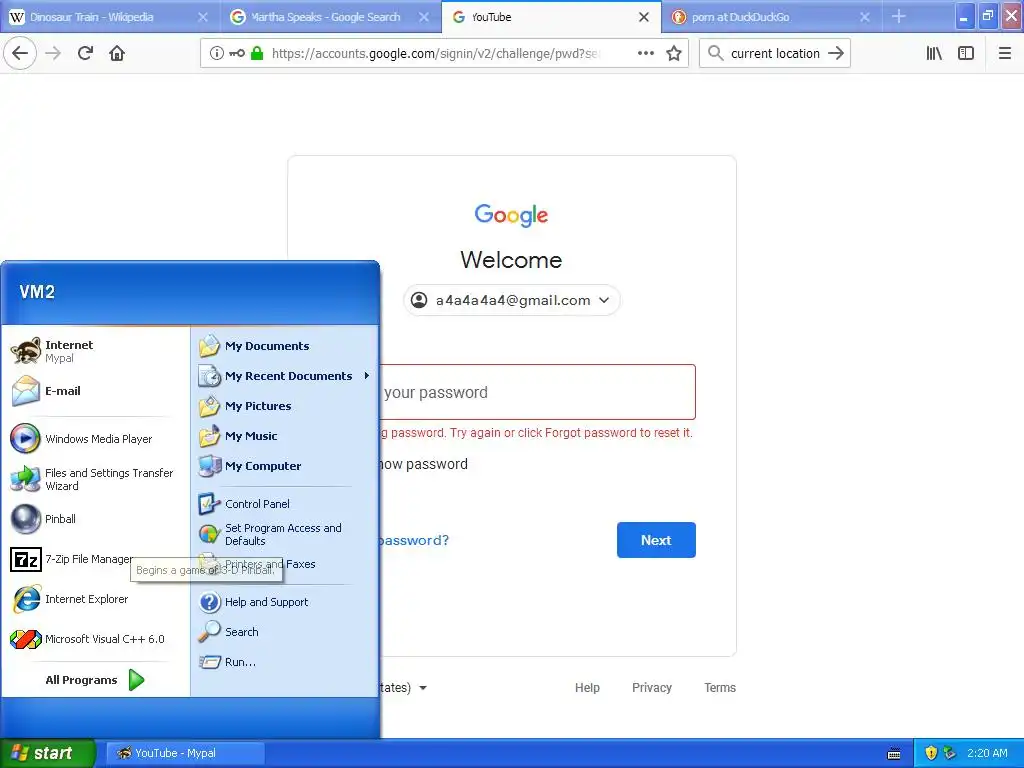Open the Library bookshelf icon
Screen dimensions: 1024x768
934,54
